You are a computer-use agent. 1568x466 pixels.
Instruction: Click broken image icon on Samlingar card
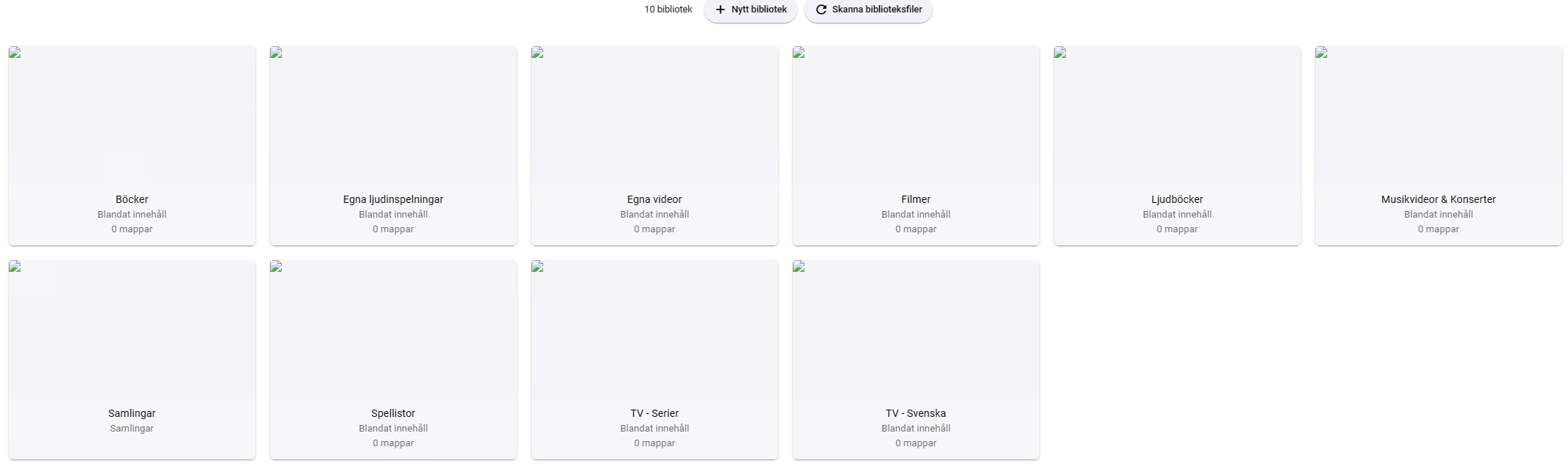coord(15,267)
